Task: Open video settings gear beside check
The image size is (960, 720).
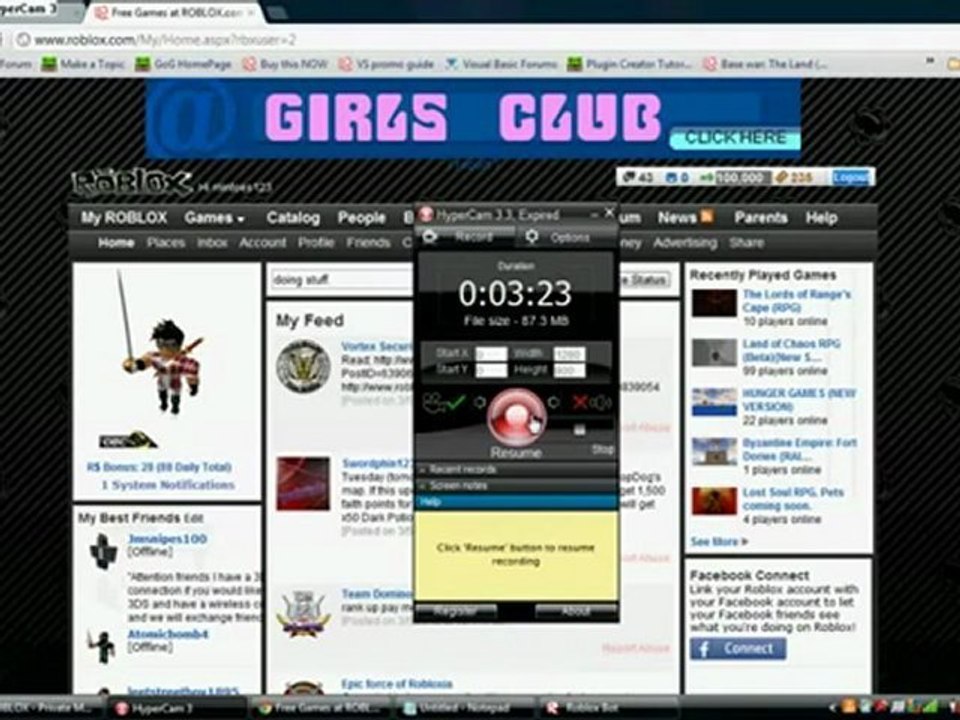Action: (479, 402)
